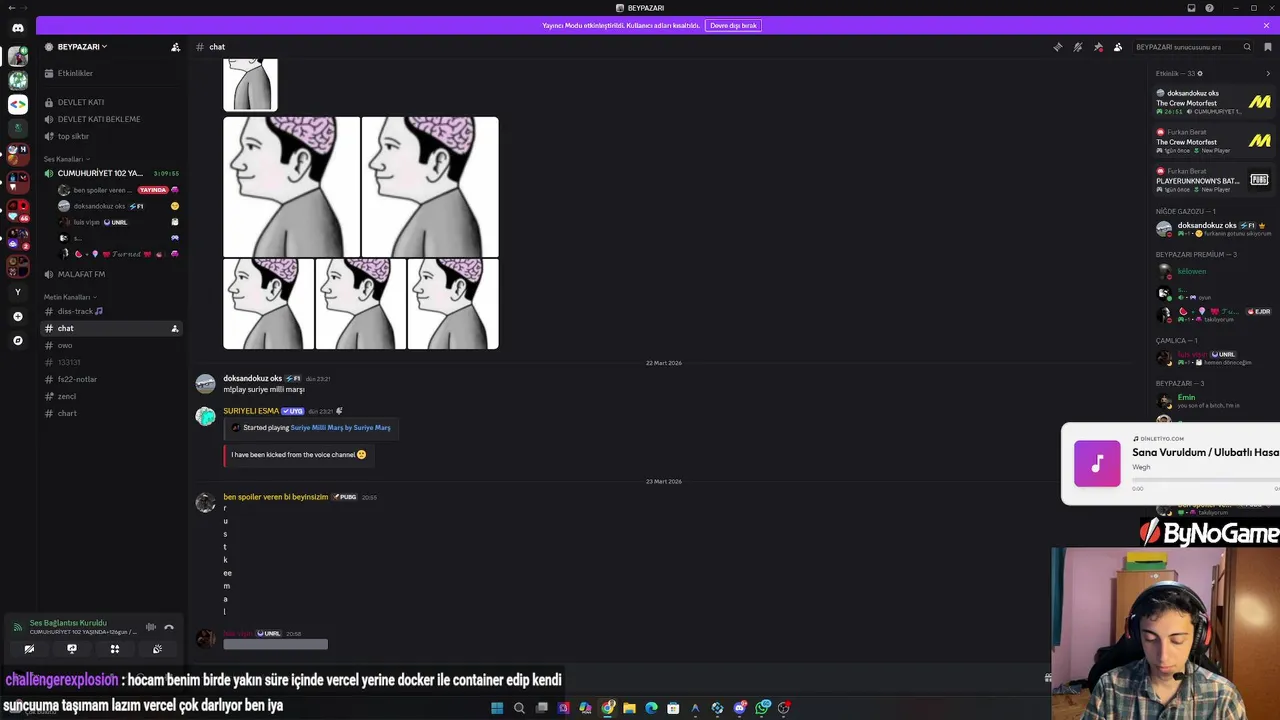Toggle noise suppression waveform icon
Viewport: 1280px width, 720px height.
coord(151,627)
